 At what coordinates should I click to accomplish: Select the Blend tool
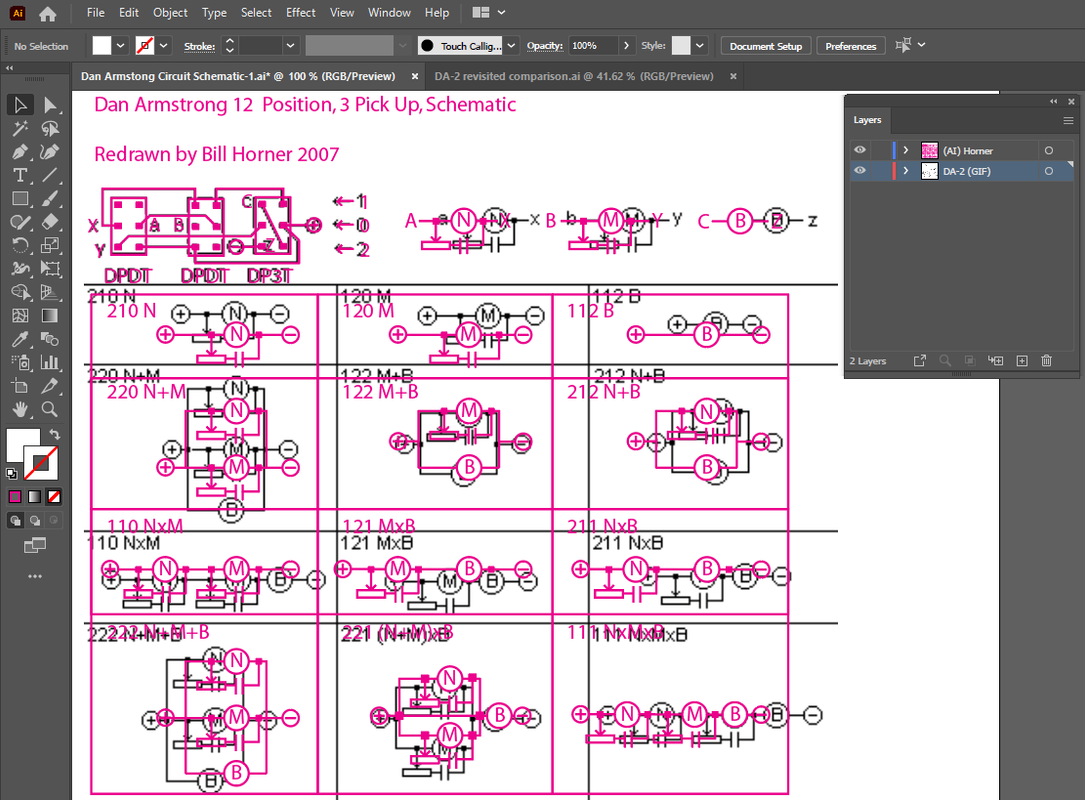point(50,339)
